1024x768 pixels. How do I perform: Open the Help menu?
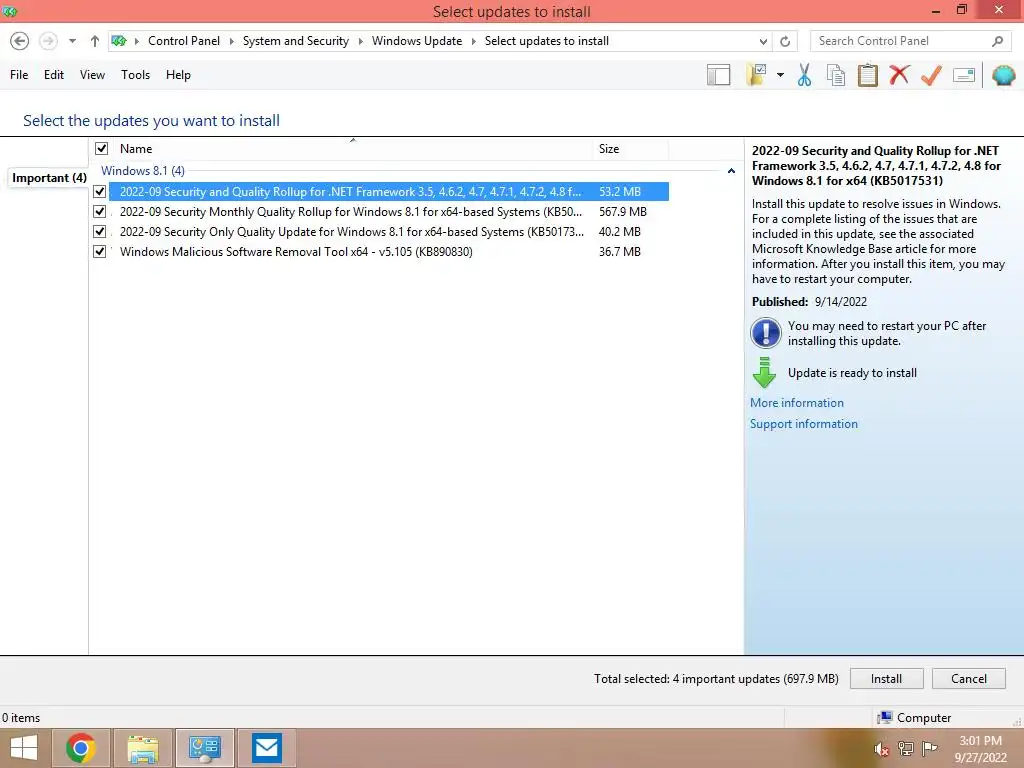(178, 75)
